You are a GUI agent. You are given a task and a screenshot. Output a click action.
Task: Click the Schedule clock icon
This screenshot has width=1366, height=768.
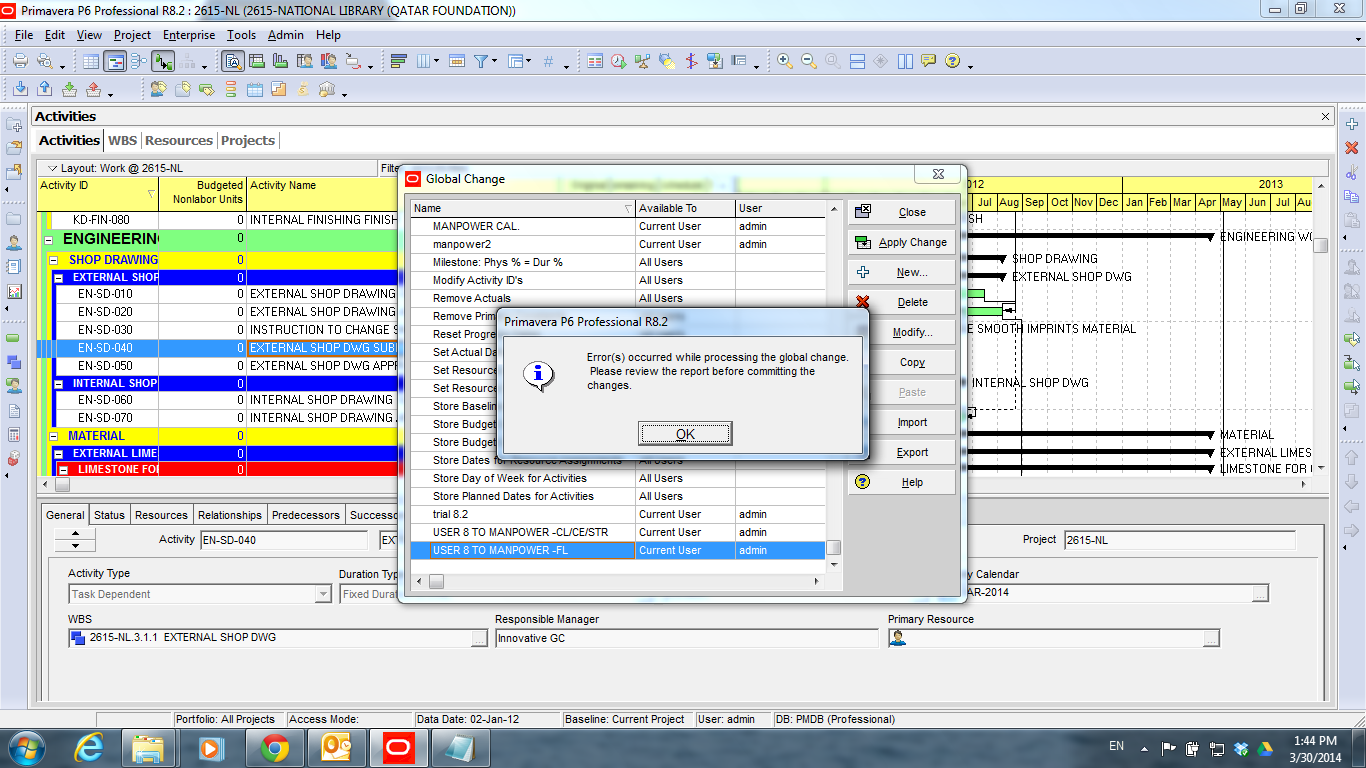coord(619,61)
